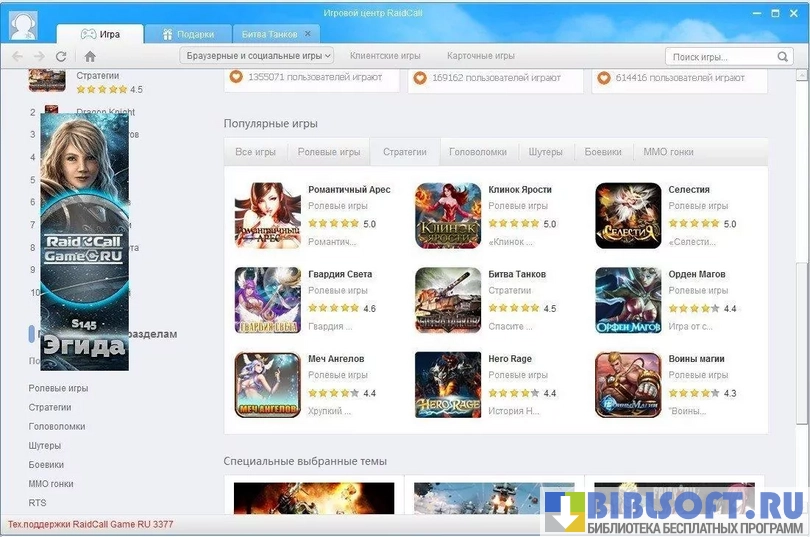
Task: Select the Все игры filter tab
Action: pyautogui.click(x=255, y=152)
